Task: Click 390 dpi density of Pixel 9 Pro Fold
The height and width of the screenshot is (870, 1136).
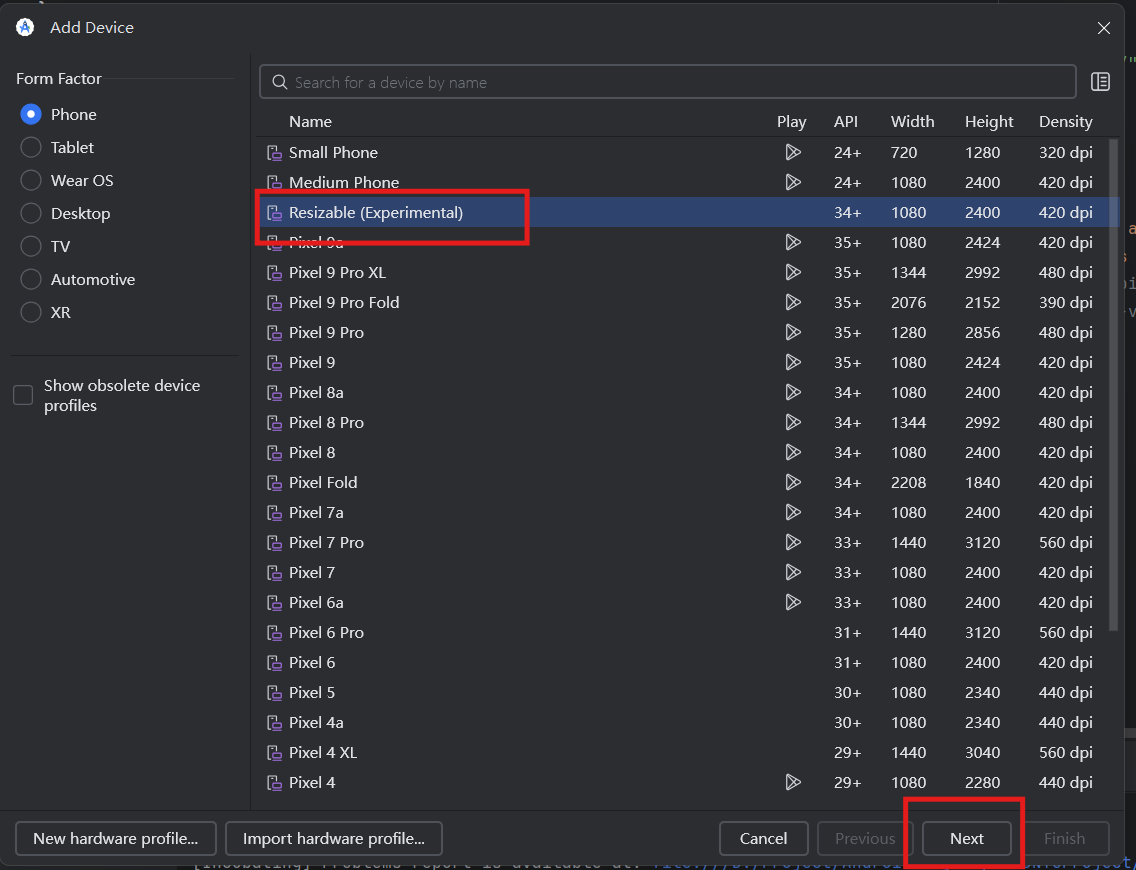Action: pyautogui.click(x=1065, y=302)
